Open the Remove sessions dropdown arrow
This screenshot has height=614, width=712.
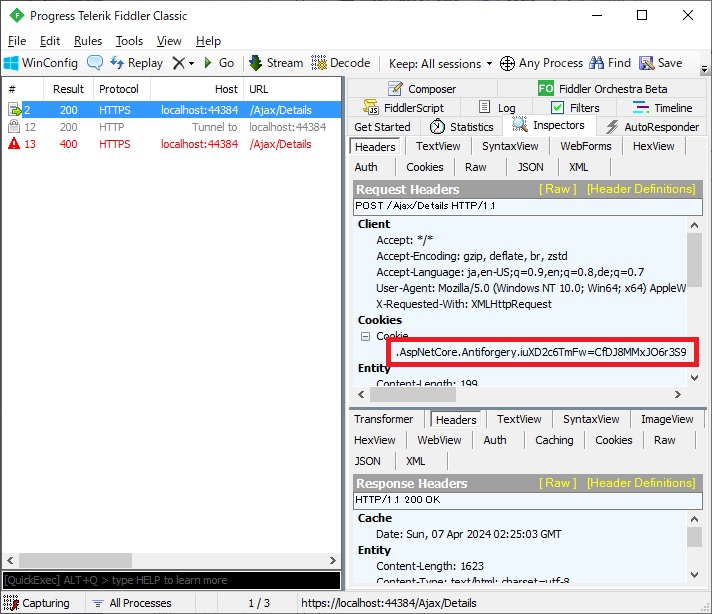[x=192, y=63]
